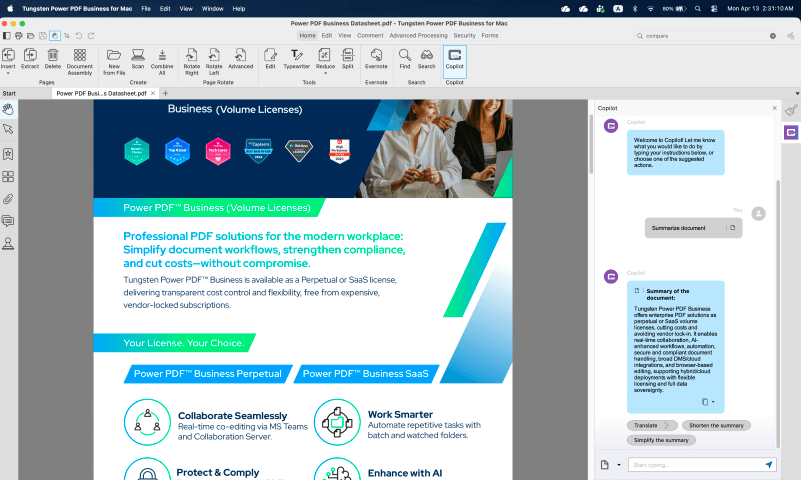Open the page thumbnails panel
The height and width of the screenshot is (480, 801).
pyautogui.click(x=8, y=177)
